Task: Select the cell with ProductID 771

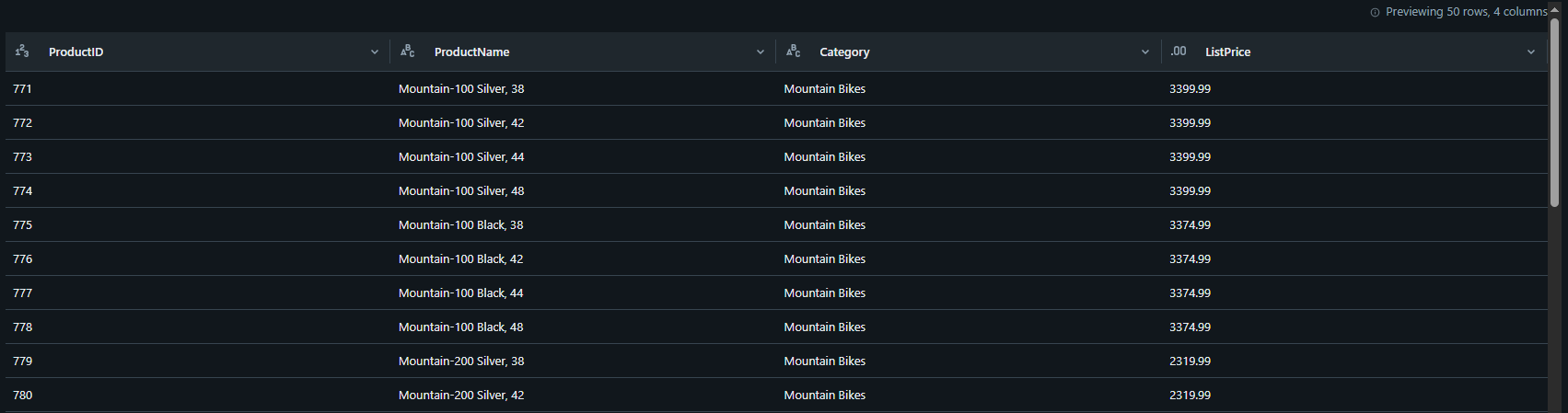Action: 198,89
